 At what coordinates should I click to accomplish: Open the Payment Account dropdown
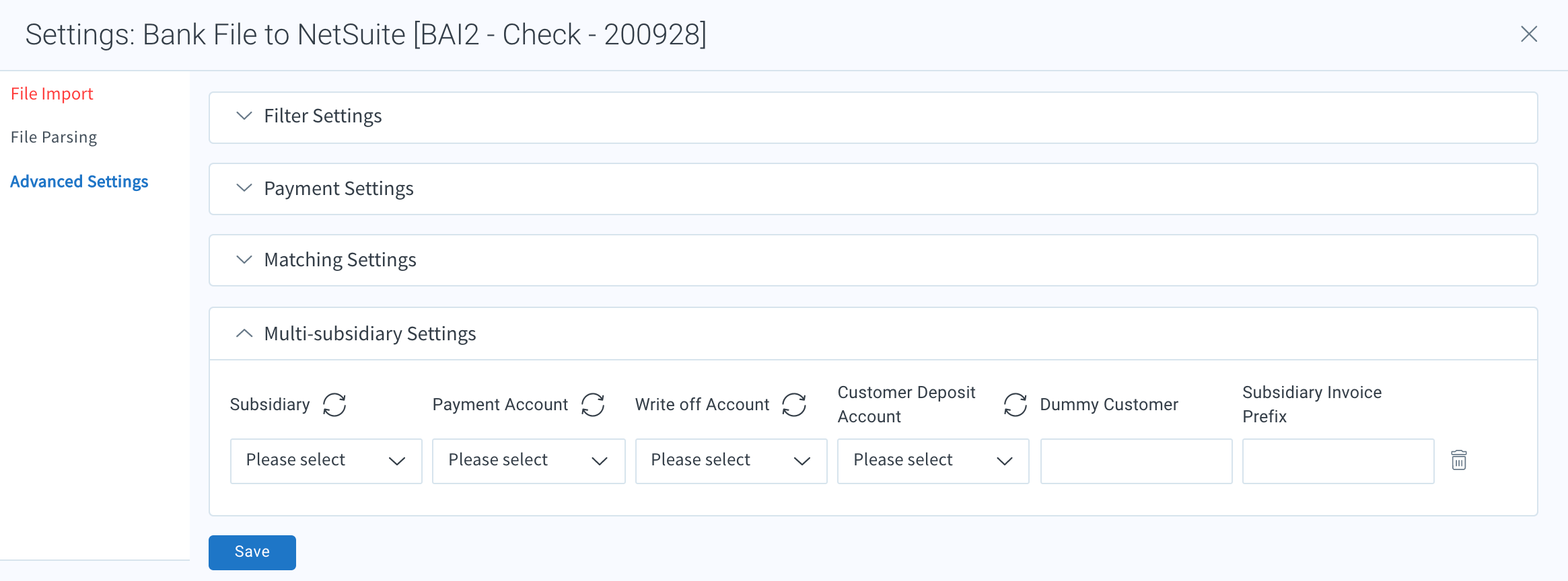point(529,461)
